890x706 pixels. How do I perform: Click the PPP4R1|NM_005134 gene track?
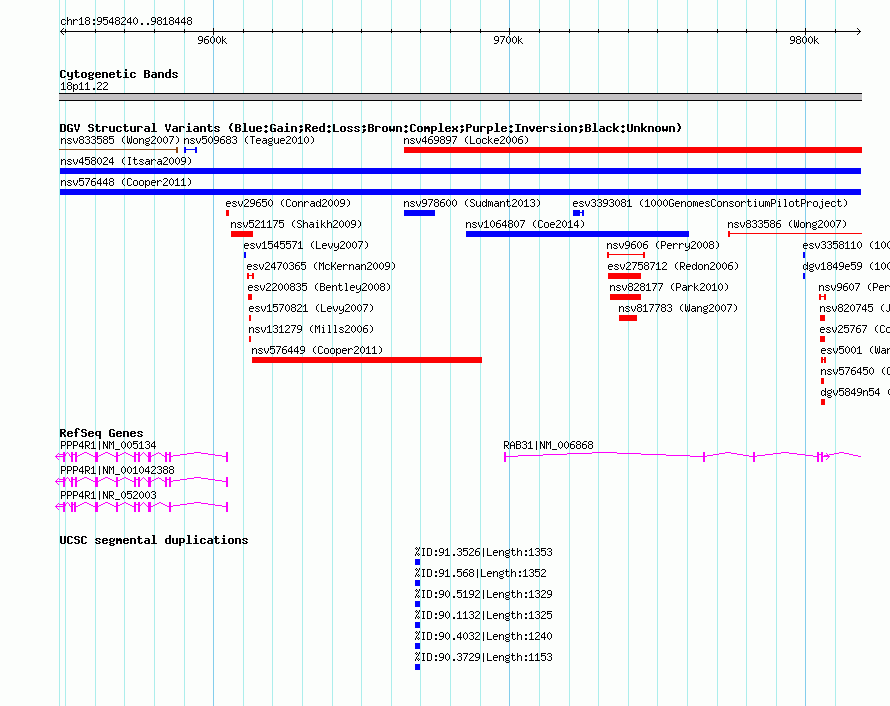coord(142,456)
